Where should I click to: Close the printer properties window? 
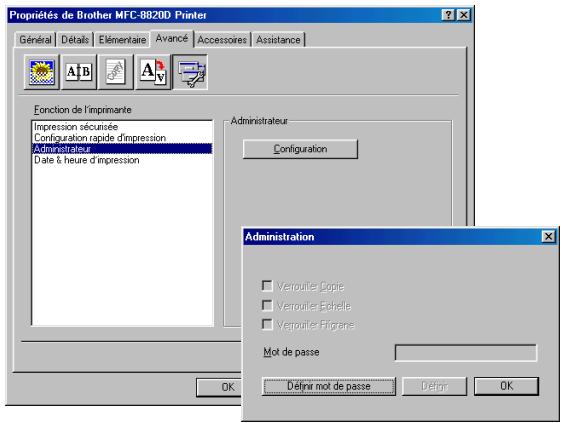[464, 15]
